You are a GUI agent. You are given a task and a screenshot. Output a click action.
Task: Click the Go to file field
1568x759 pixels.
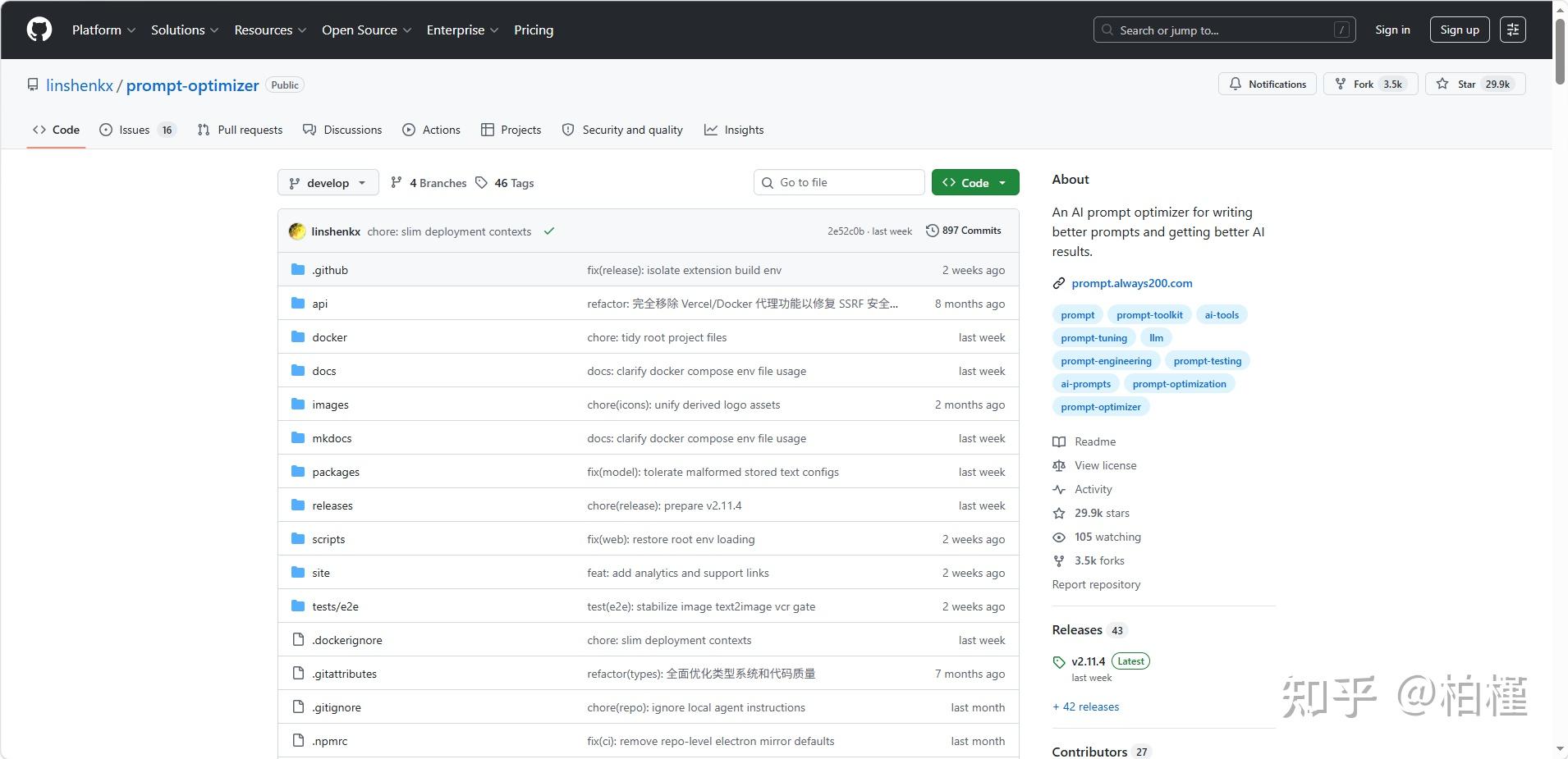pos(839,182)
